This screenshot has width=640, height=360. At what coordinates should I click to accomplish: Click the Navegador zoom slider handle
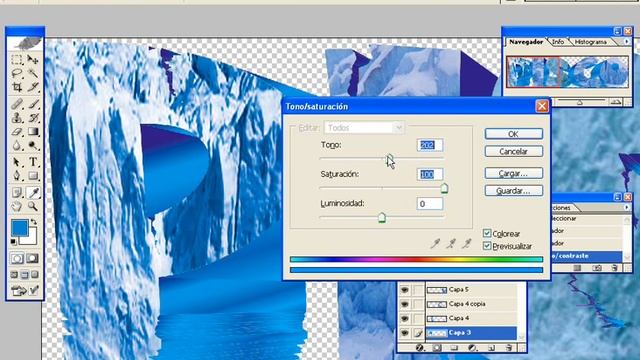click(x=579, y=103)
